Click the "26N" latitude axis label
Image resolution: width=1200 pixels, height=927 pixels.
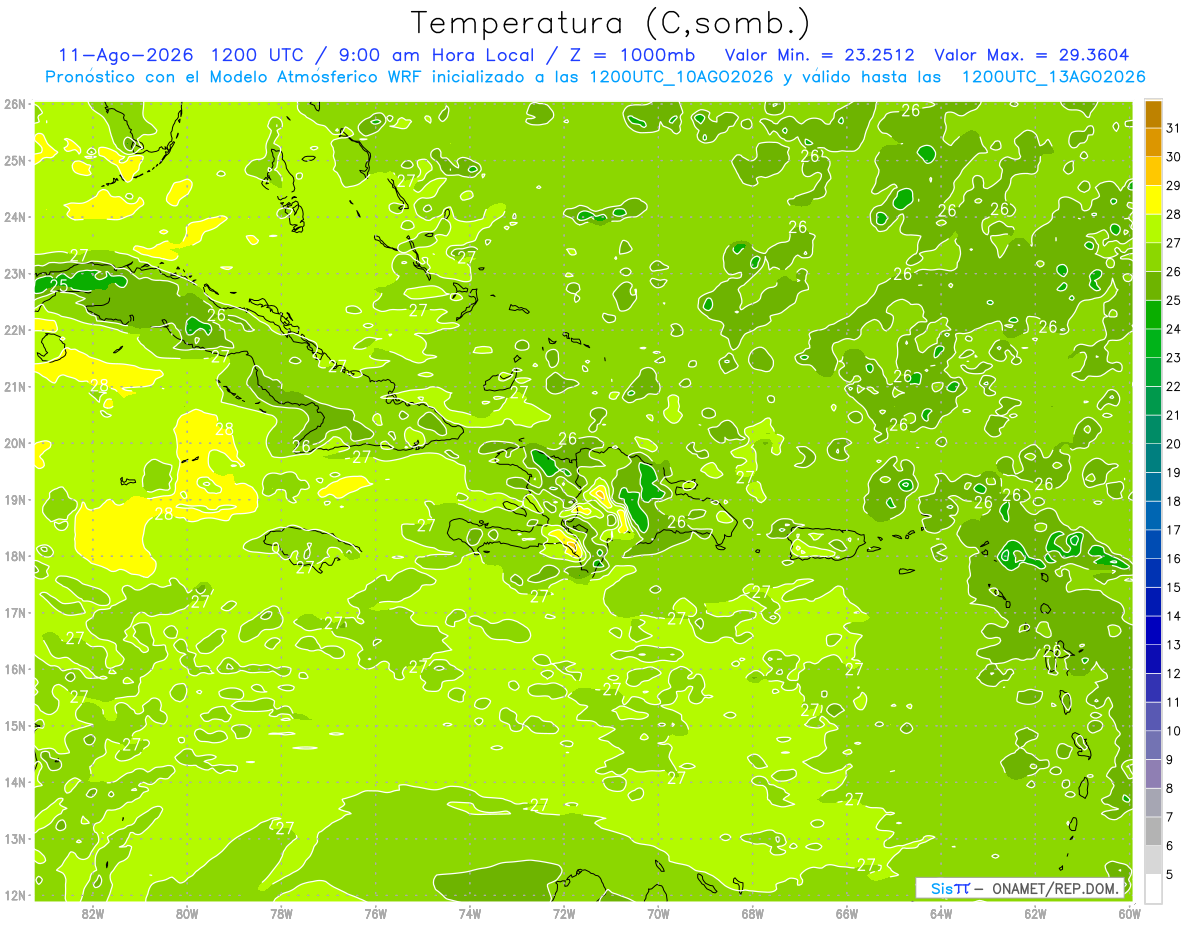[x=15, y=104]
